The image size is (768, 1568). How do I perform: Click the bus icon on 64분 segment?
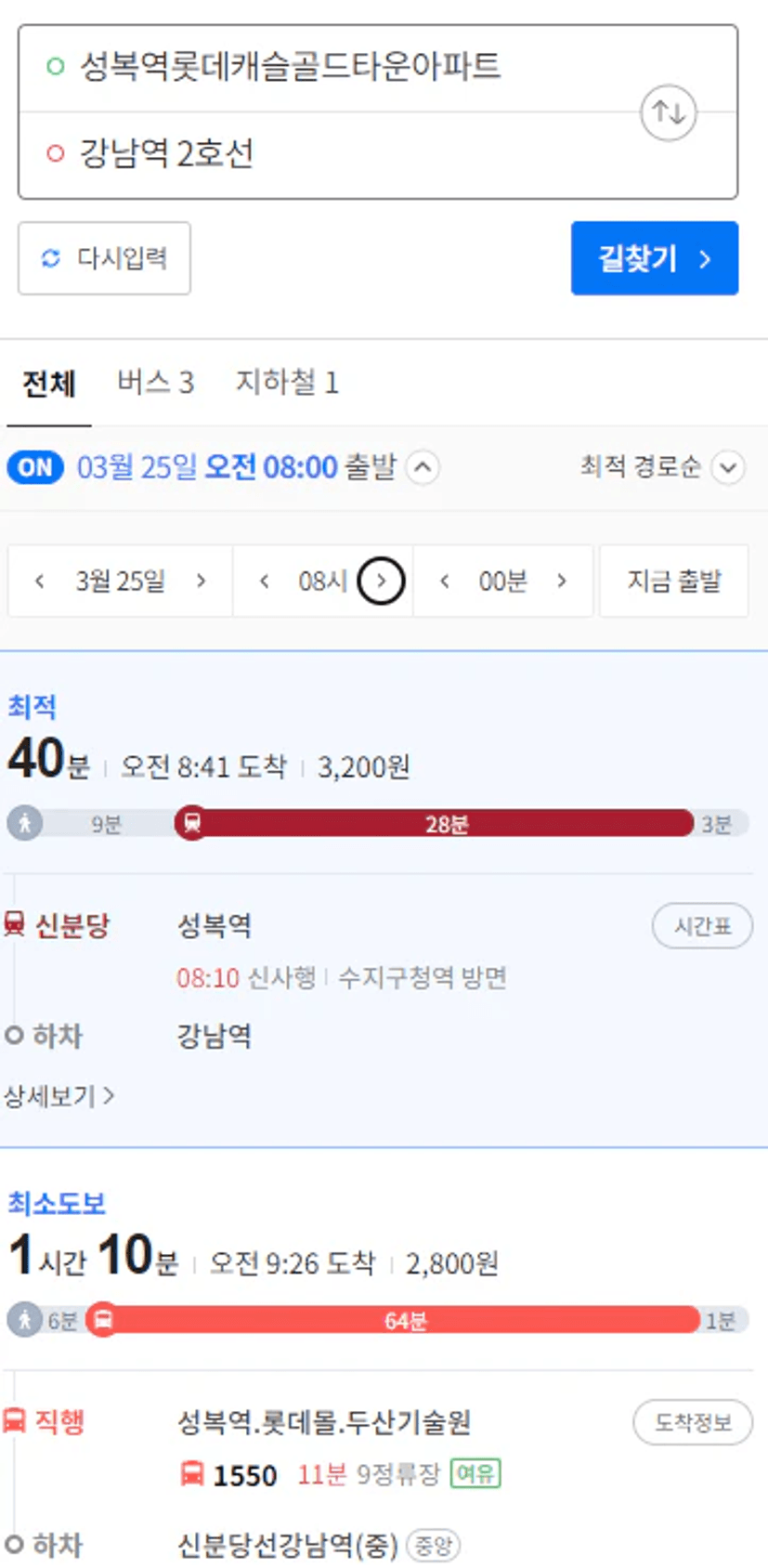103,1320
